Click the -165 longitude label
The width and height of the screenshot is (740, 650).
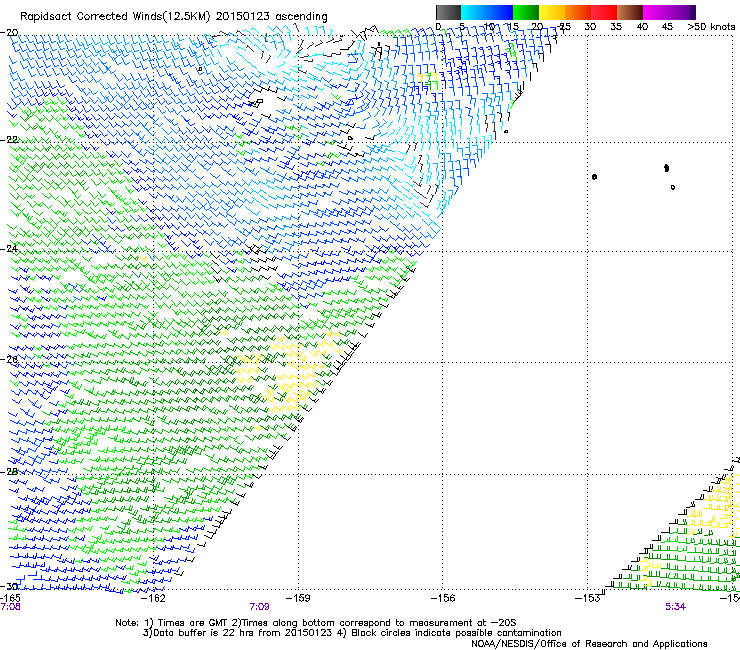click(x=10, y=598)
